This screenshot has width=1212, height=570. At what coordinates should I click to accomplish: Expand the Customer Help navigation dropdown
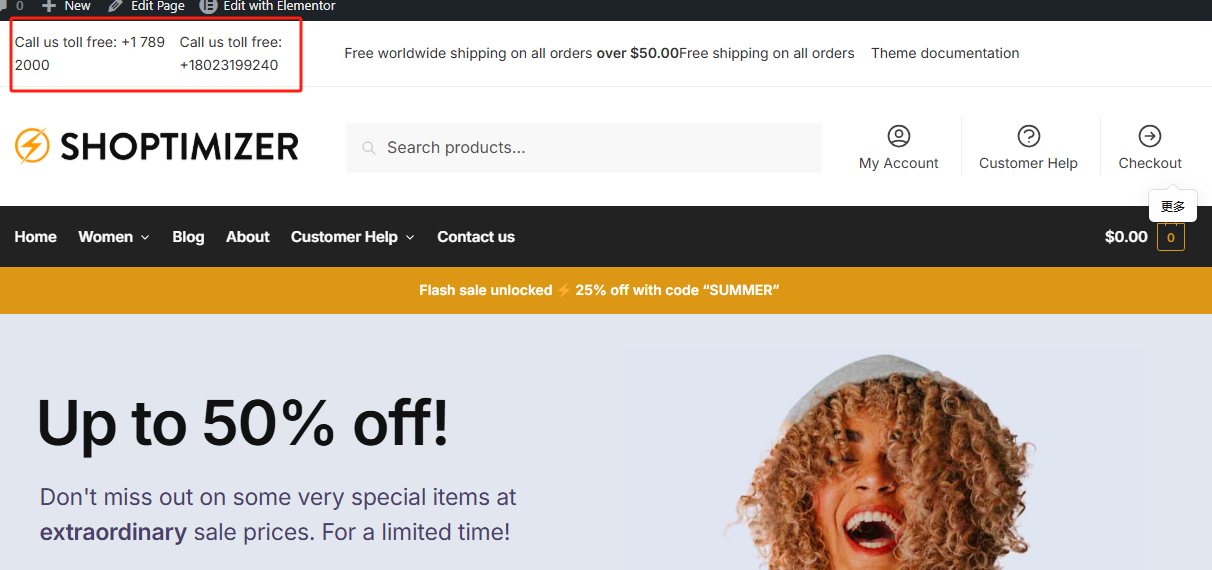pos(352,237)
